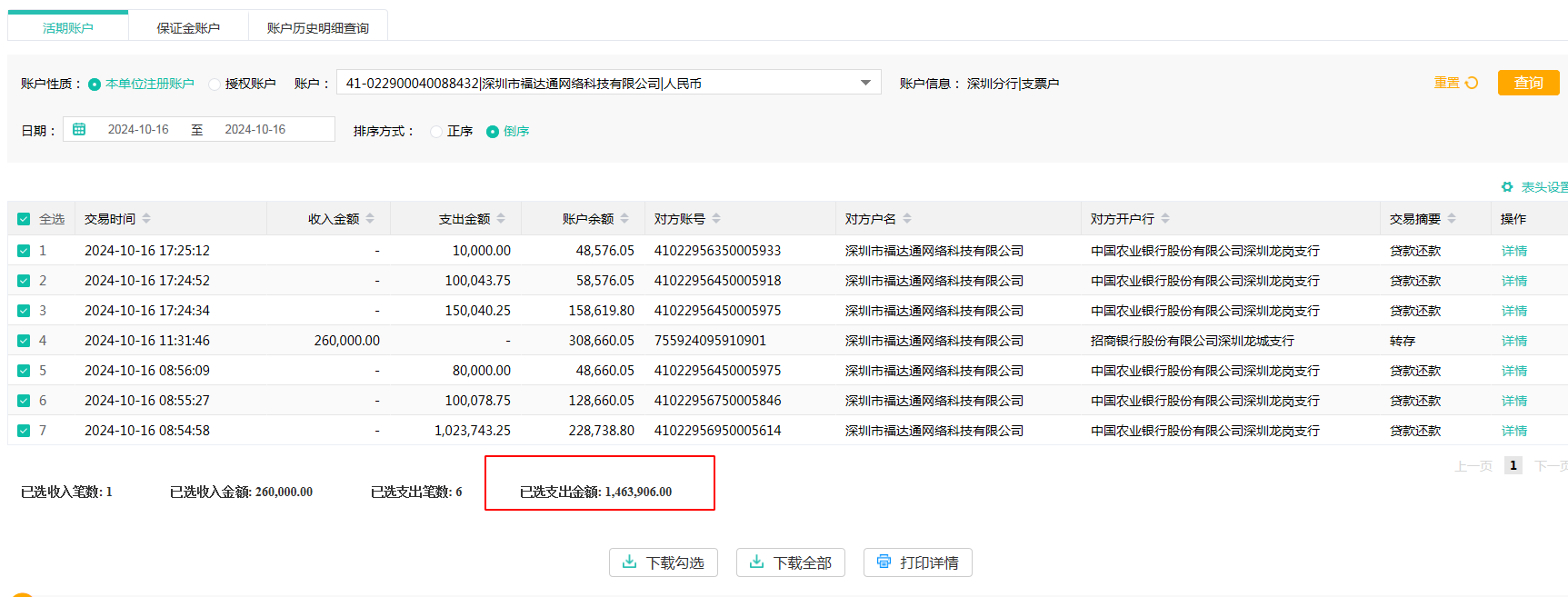Image resolution: width=1568 pixels, height=597 pixels.
Task: Click 上一页 previous page
Action: [x=1473, y=465]
